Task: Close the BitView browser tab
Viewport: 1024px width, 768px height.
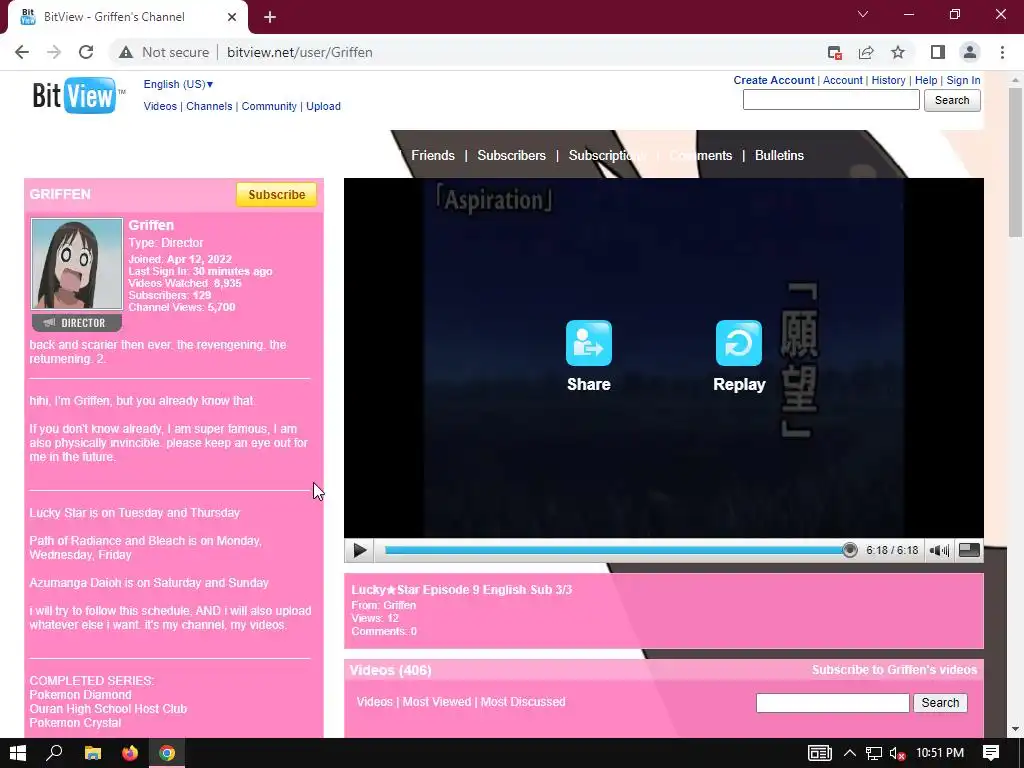Action: point(232,17)
